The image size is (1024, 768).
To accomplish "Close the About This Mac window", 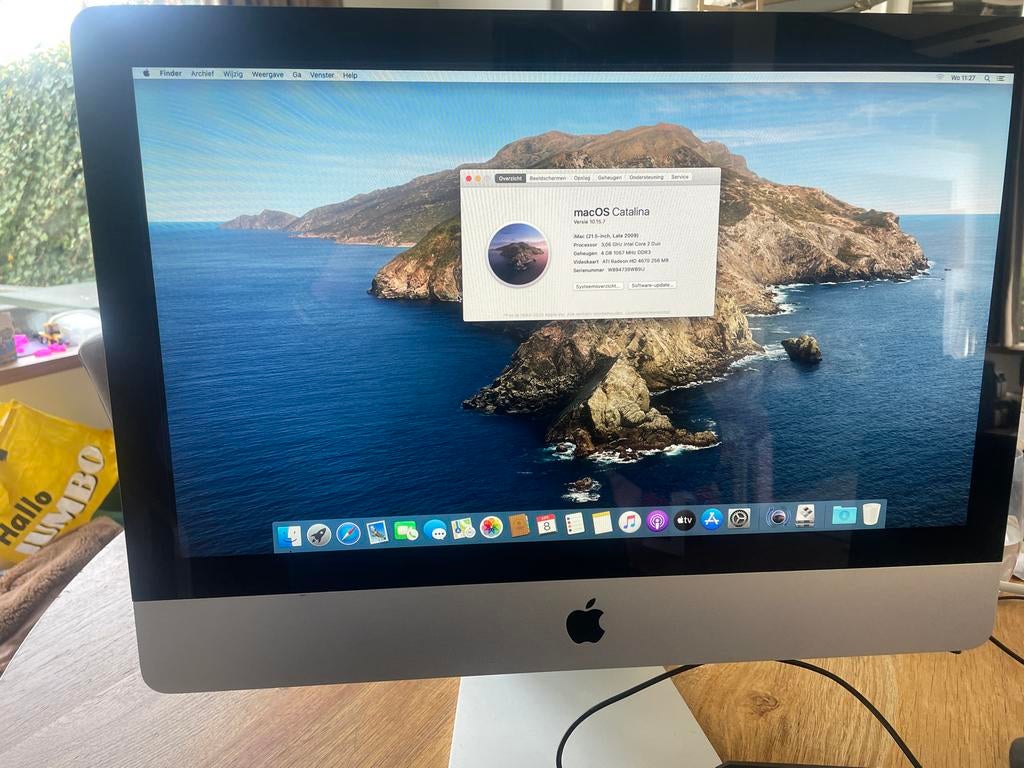I will 469,179.
